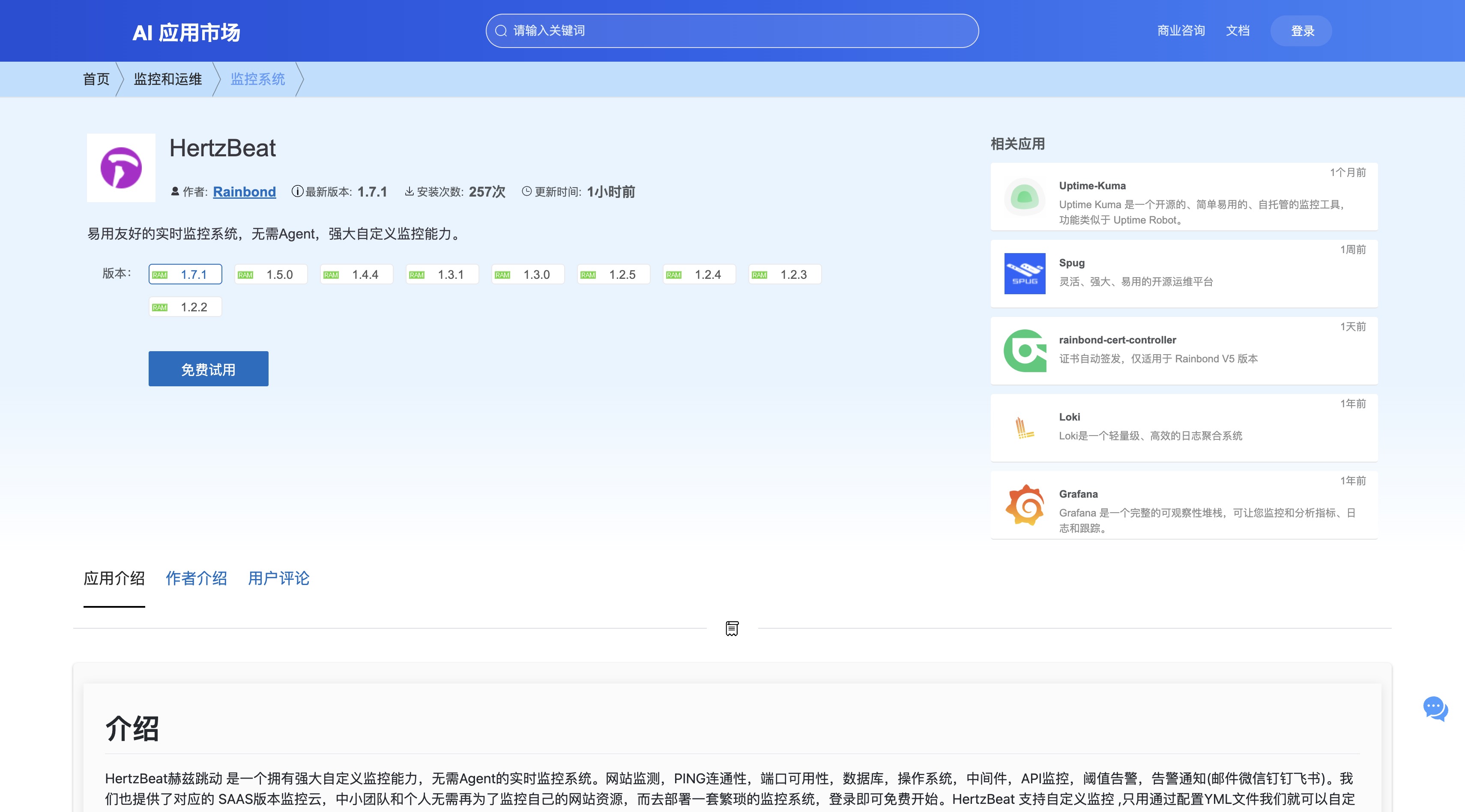Open the Rainbond author link
The image size is (1465, 812).
244,192
